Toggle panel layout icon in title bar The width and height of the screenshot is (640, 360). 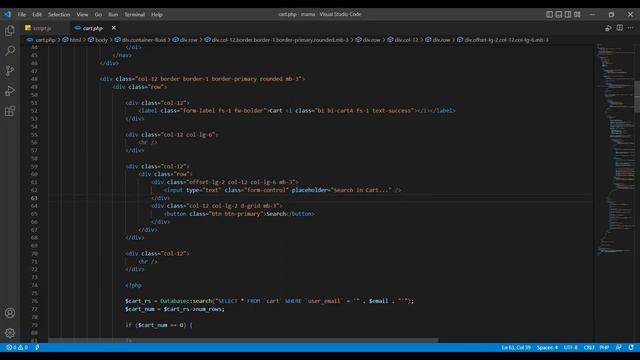pos(559,14)
